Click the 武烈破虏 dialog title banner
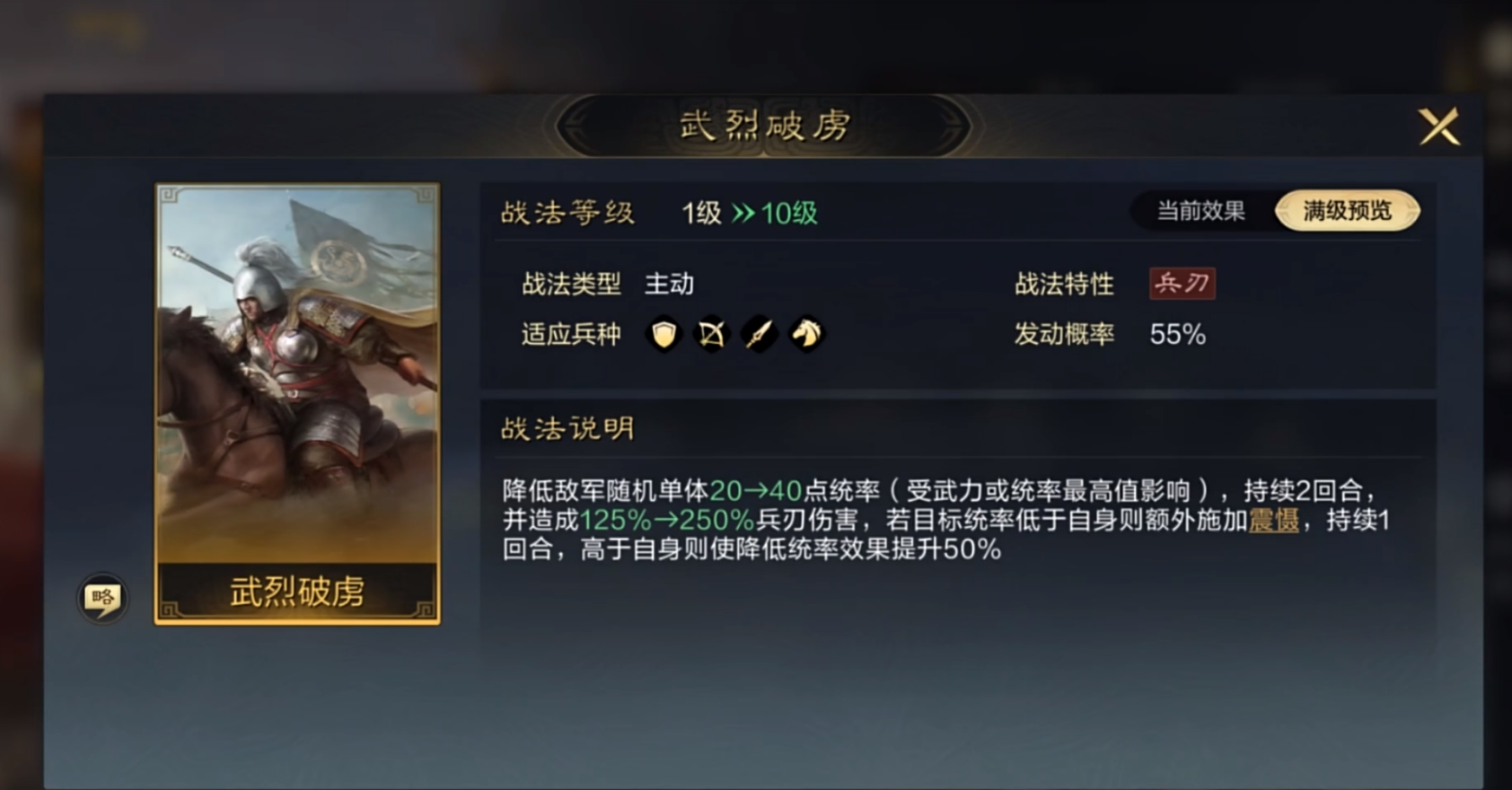This screenshot has width=1512, height=790. (764, 126)
